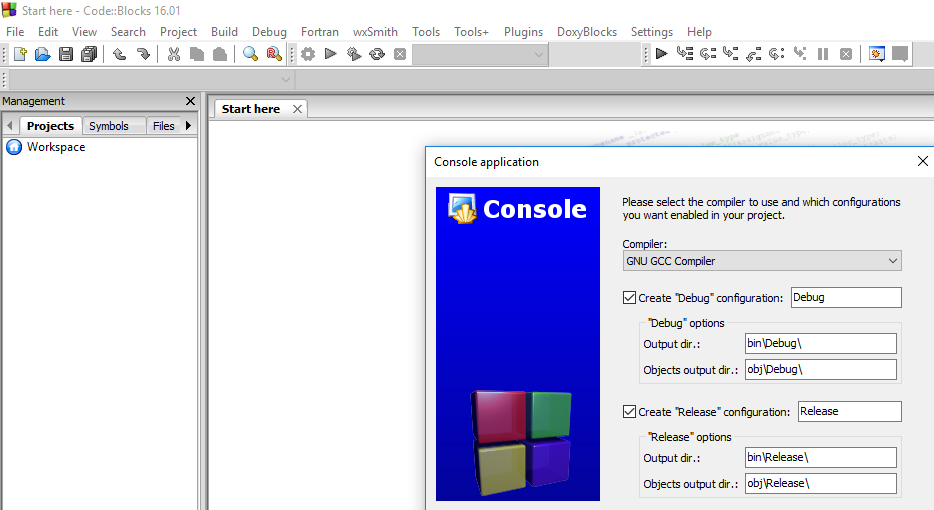The height and width of the screenshot is (510, 934).
Task: Click the debugger Various info icon
Action: pyautogui.click(x=899, y=54)
